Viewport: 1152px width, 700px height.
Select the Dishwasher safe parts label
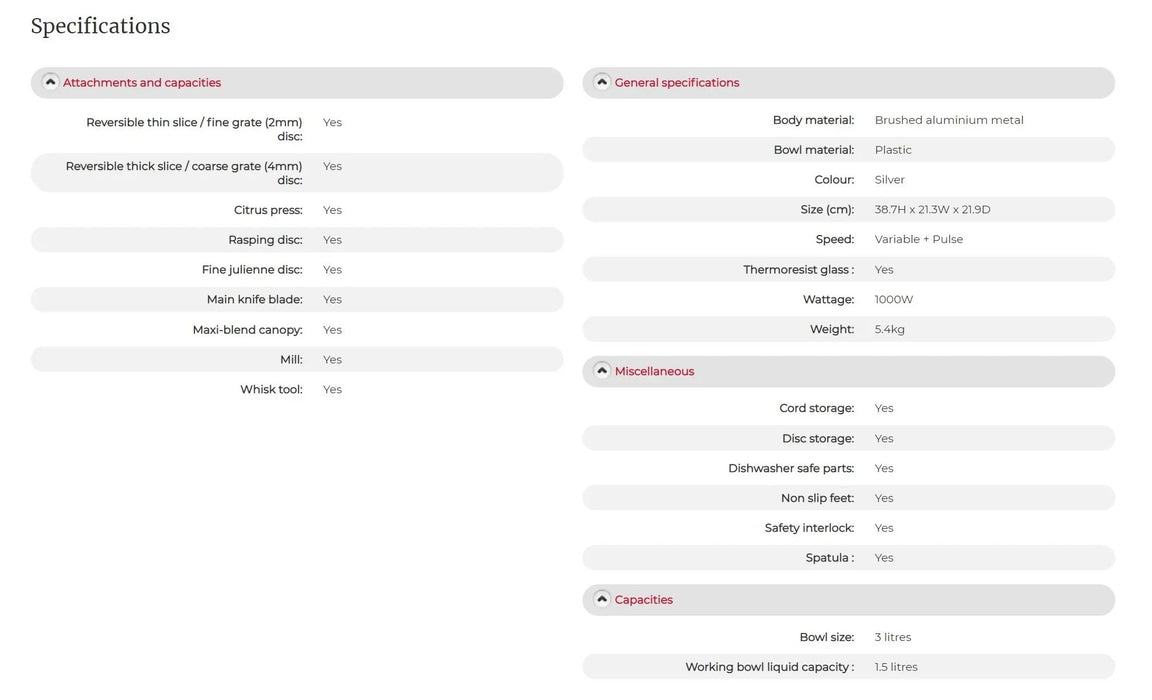(791, 468)
